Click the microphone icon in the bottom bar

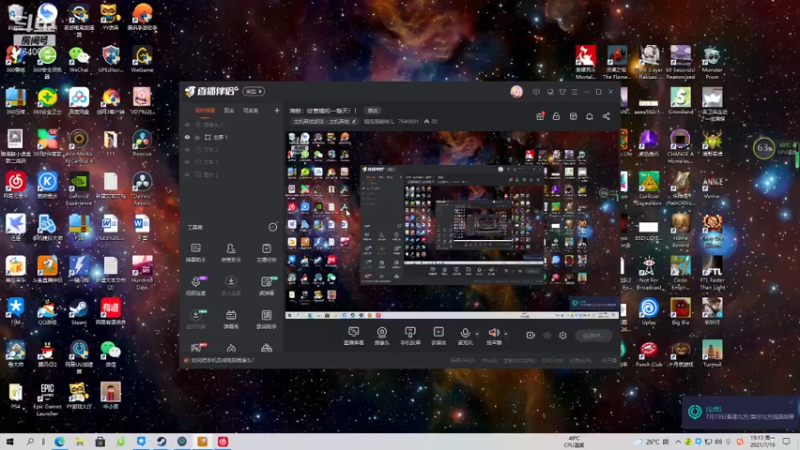(465, 333)
